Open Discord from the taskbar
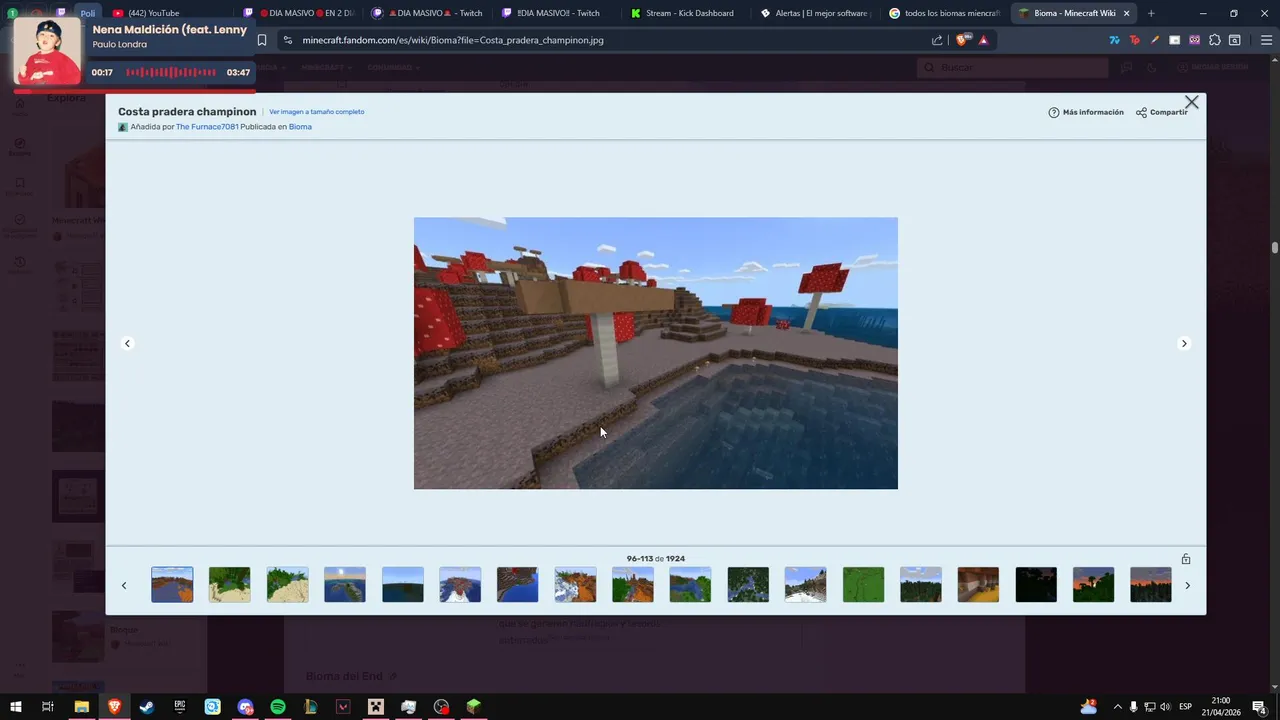 pyautogui.click(x=245, y=707)
